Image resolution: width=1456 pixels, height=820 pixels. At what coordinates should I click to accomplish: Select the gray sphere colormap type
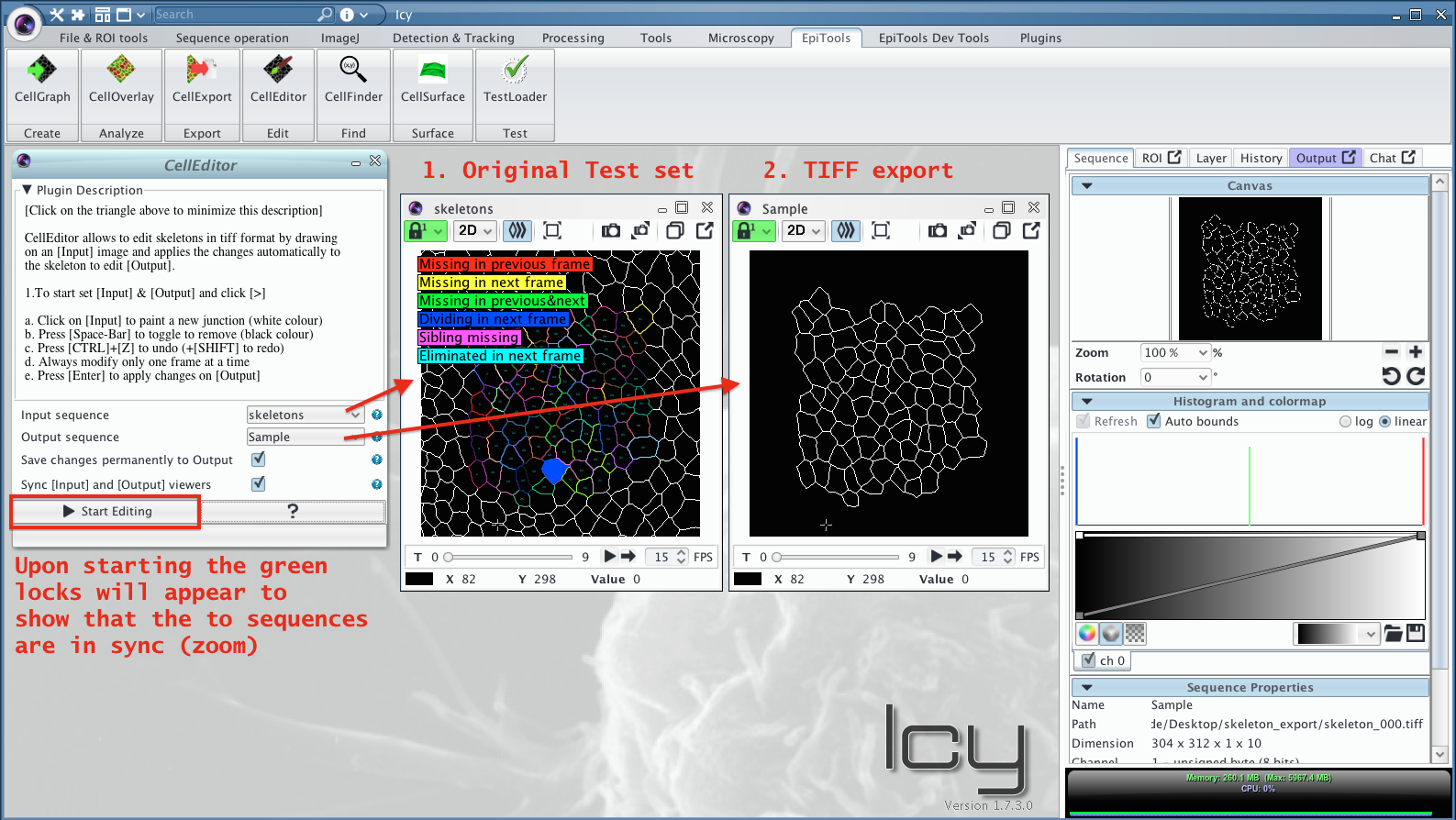click(1111, 634)
